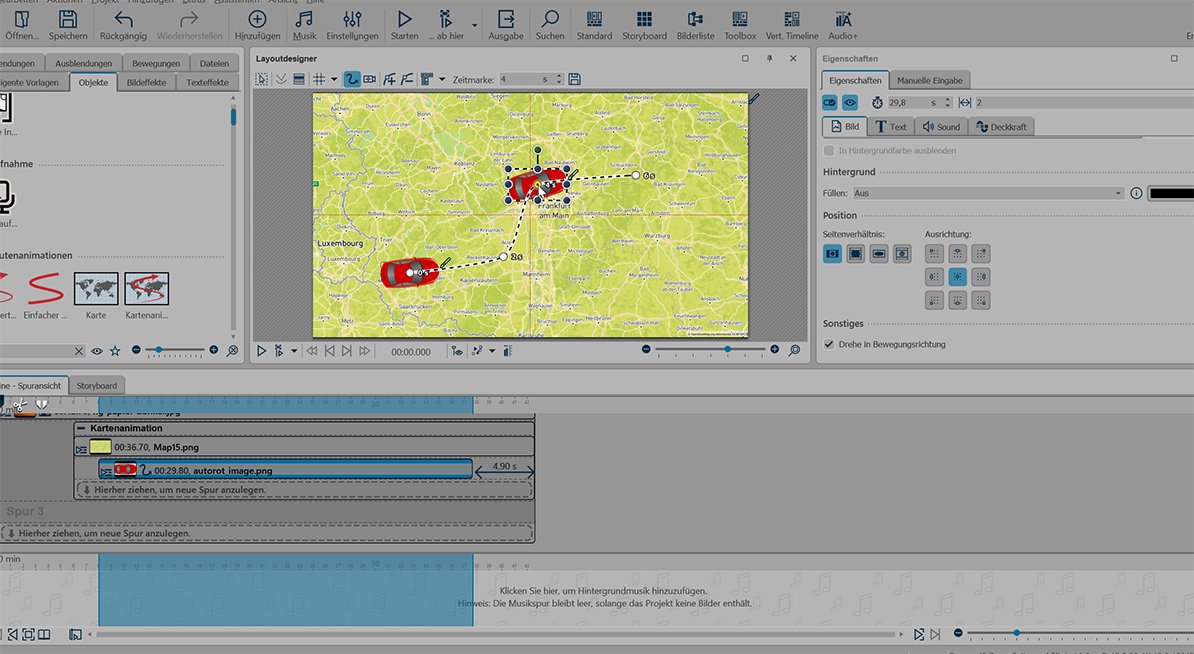Open the Bewegungen tab
This screenshot has height=654, width=1194.
[156, 63]
